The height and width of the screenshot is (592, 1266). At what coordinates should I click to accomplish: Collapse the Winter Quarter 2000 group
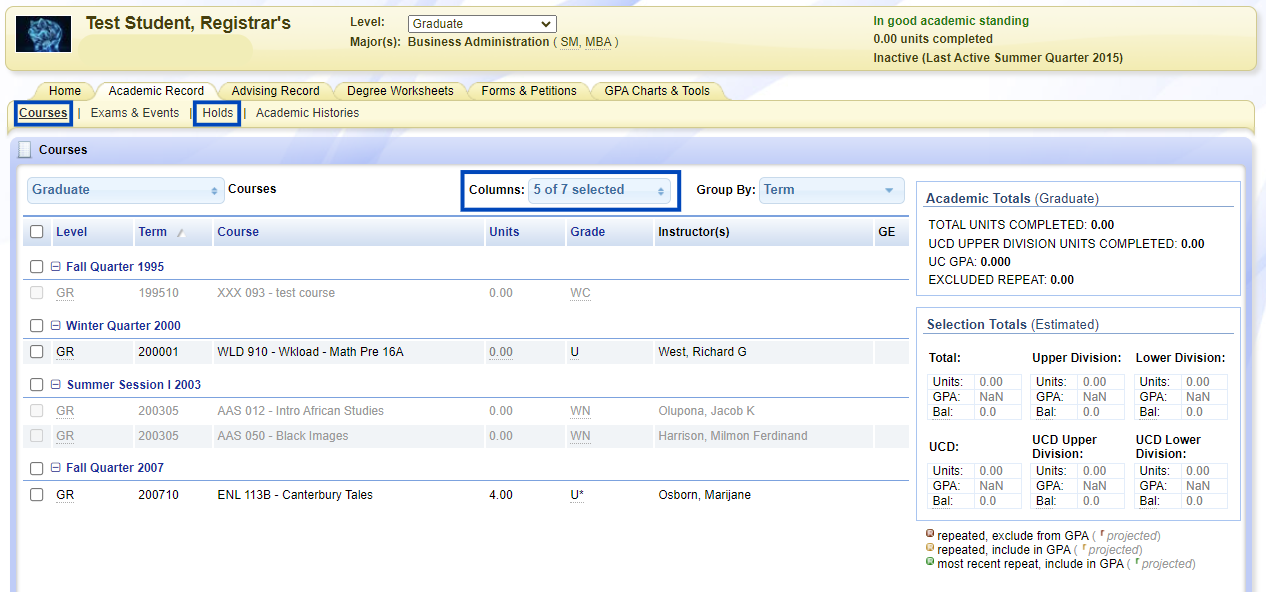[x=56, y=326]
